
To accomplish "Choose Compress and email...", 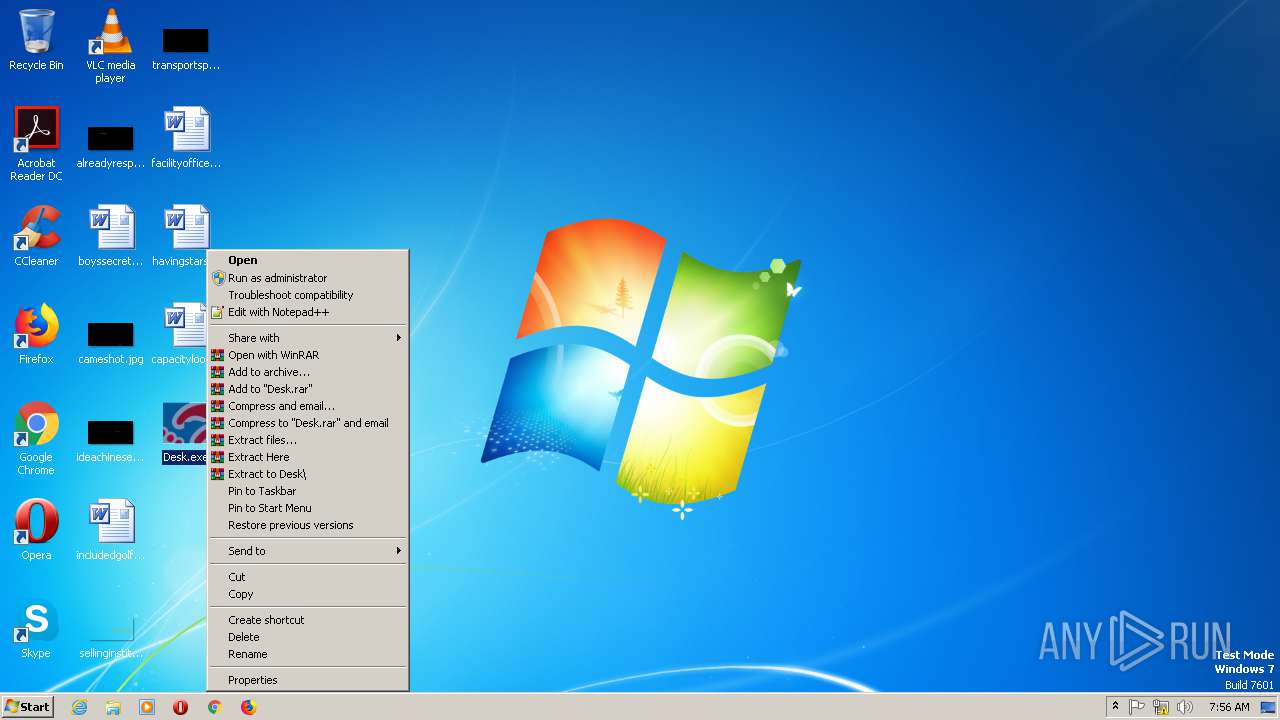I will click(x=308, y=406).
